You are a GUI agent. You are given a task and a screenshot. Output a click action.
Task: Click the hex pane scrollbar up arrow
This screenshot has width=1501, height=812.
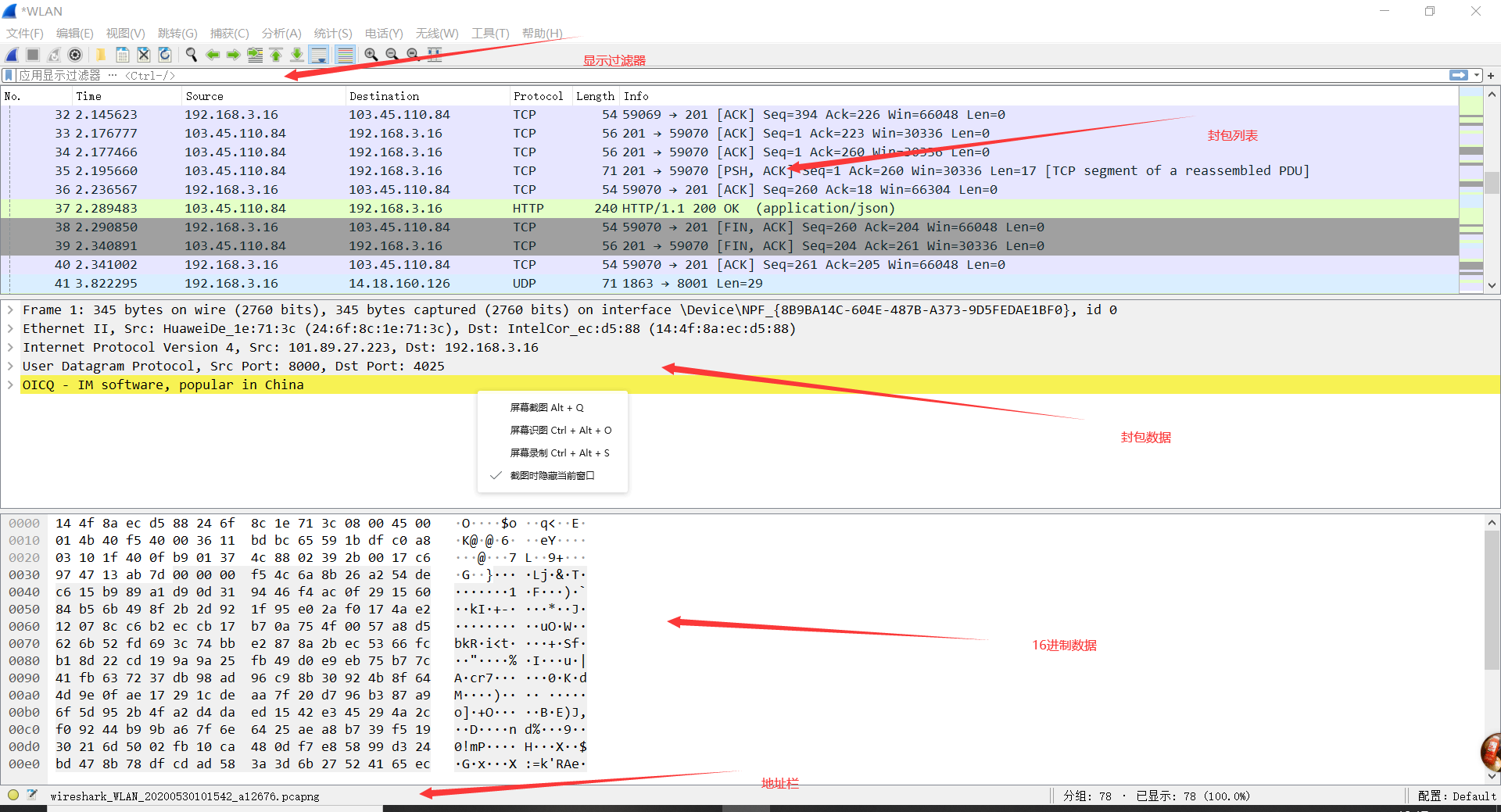point(1492,522)
